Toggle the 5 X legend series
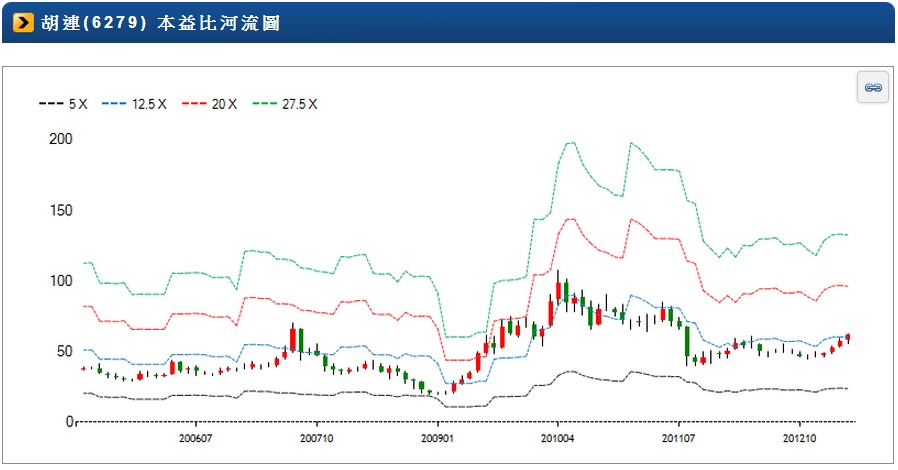This screenshot has height=470, width=898. pyautogui.click(x=63, y=104)
